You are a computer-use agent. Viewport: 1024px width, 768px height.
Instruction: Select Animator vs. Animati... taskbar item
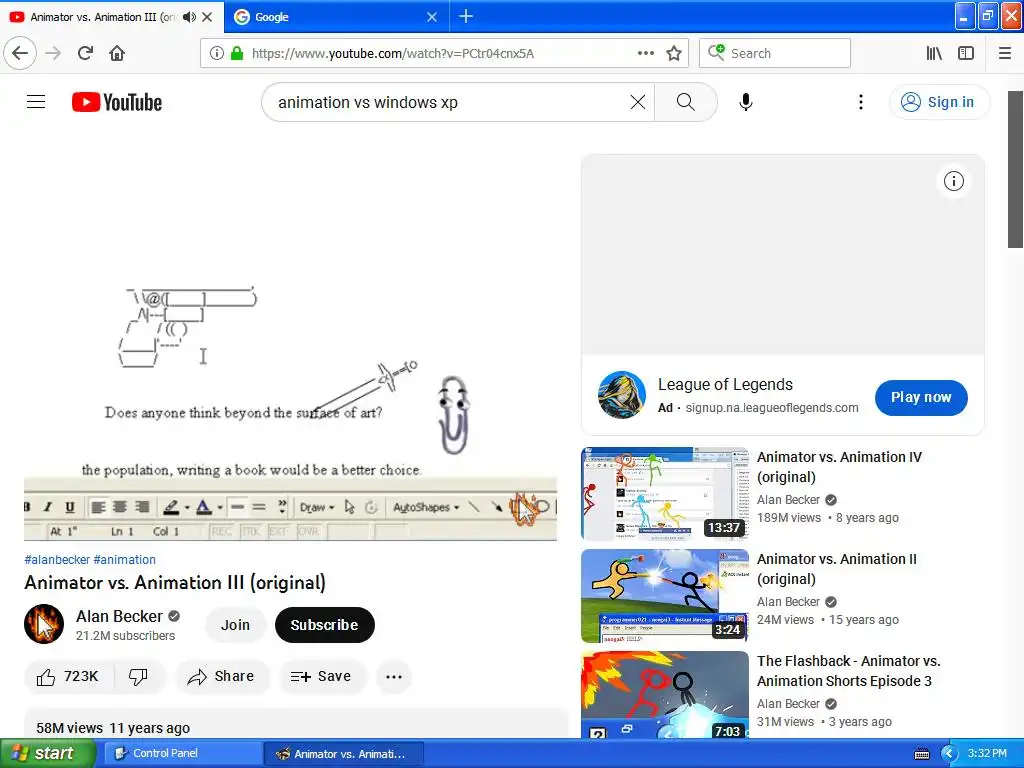point(344,754)
